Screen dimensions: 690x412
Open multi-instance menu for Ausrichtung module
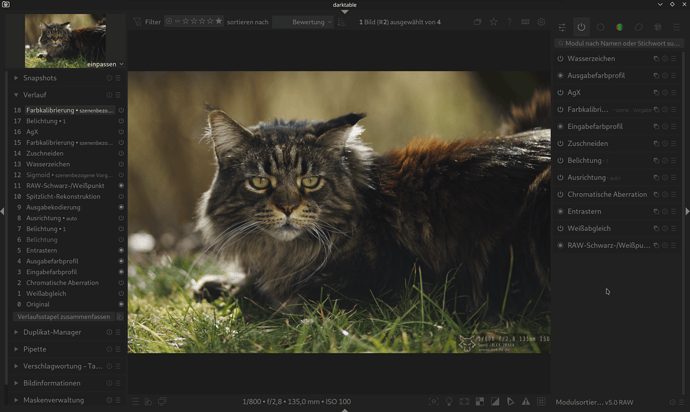pos(655,178)
